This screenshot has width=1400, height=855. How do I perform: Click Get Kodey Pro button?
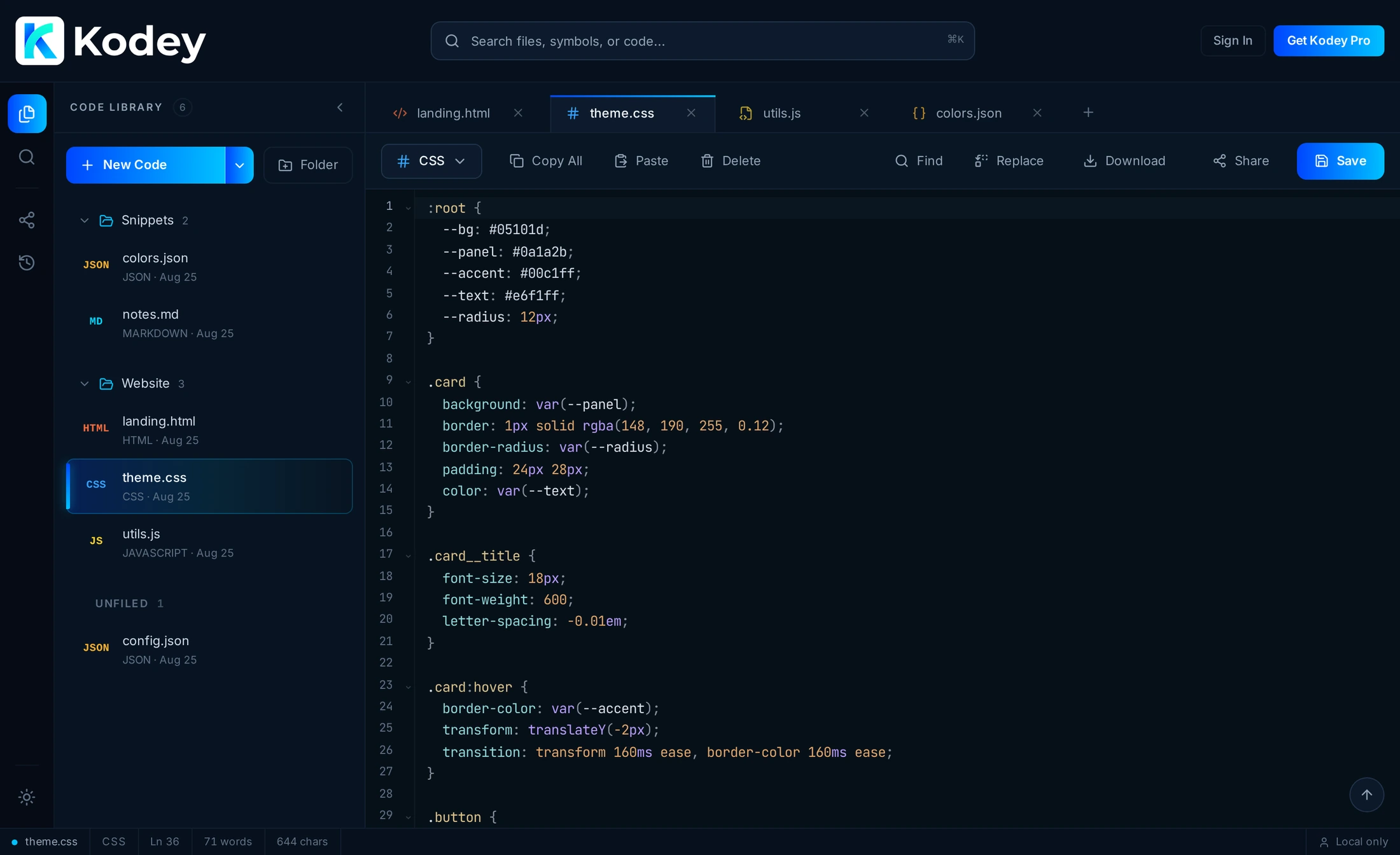pos(1328,41)
